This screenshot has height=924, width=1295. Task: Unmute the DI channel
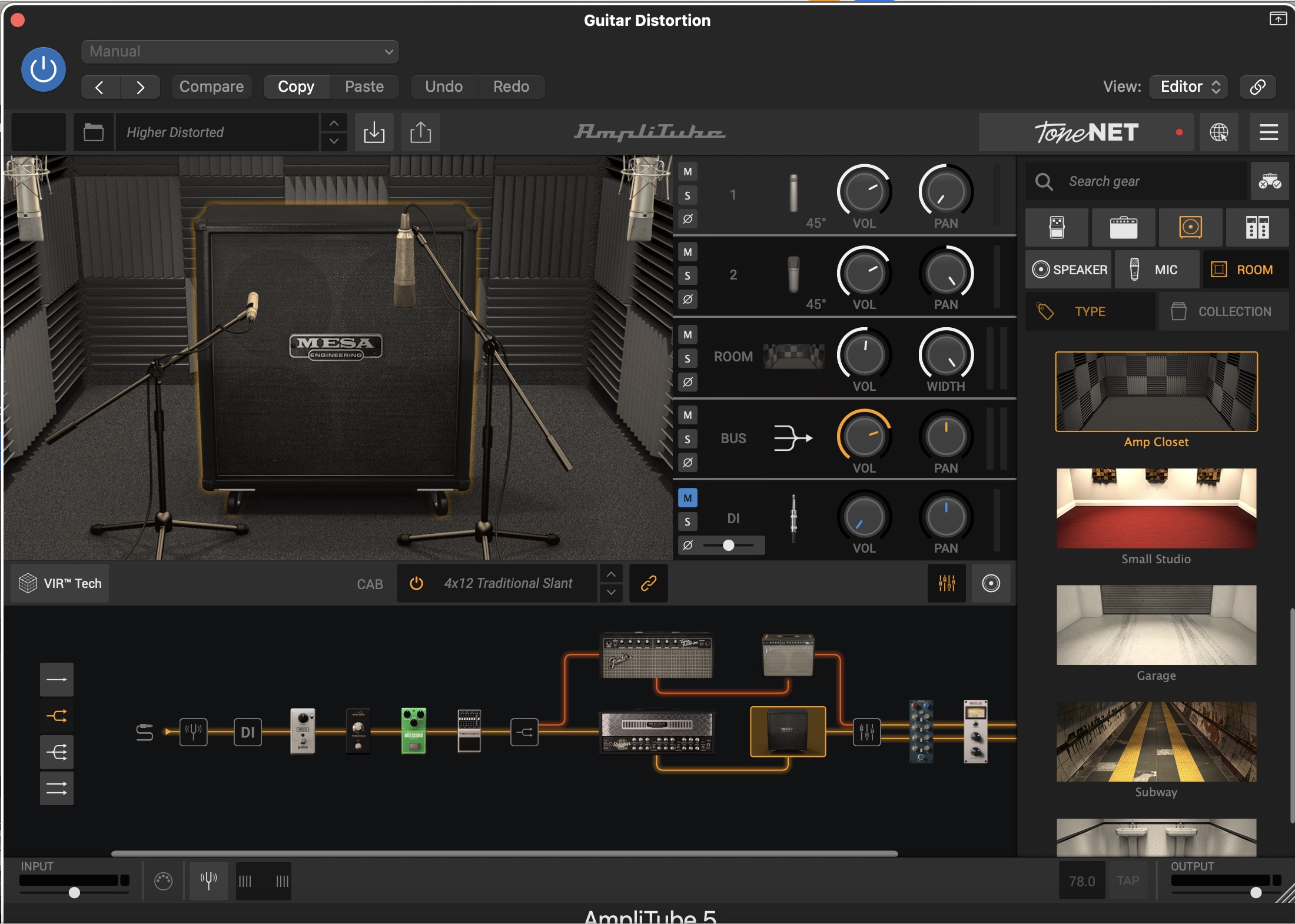(688, 498)
